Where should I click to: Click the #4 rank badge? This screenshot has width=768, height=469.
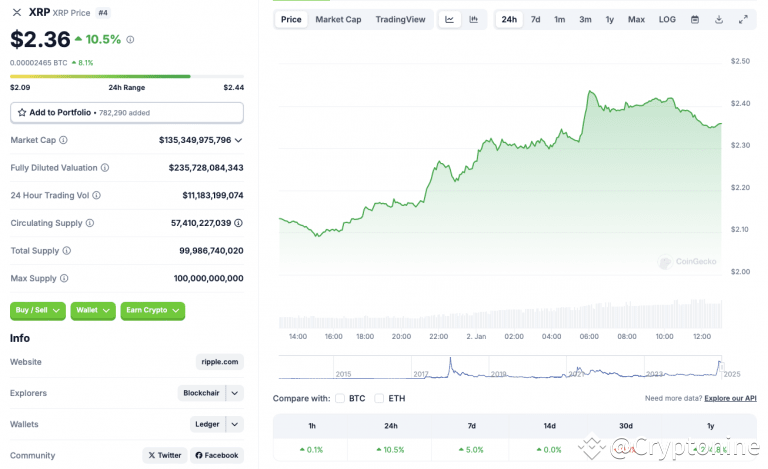103,13
